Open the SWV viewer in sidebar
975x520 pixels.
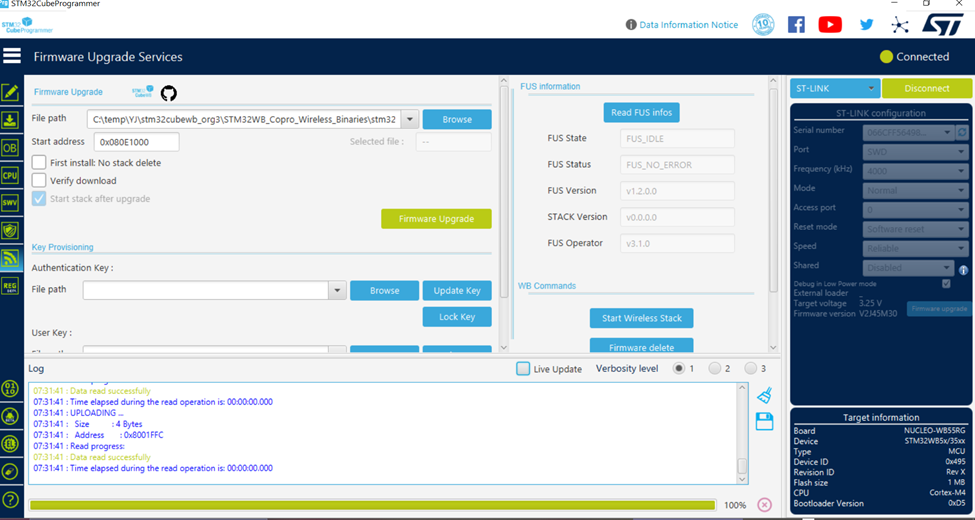tap(10, 203)
